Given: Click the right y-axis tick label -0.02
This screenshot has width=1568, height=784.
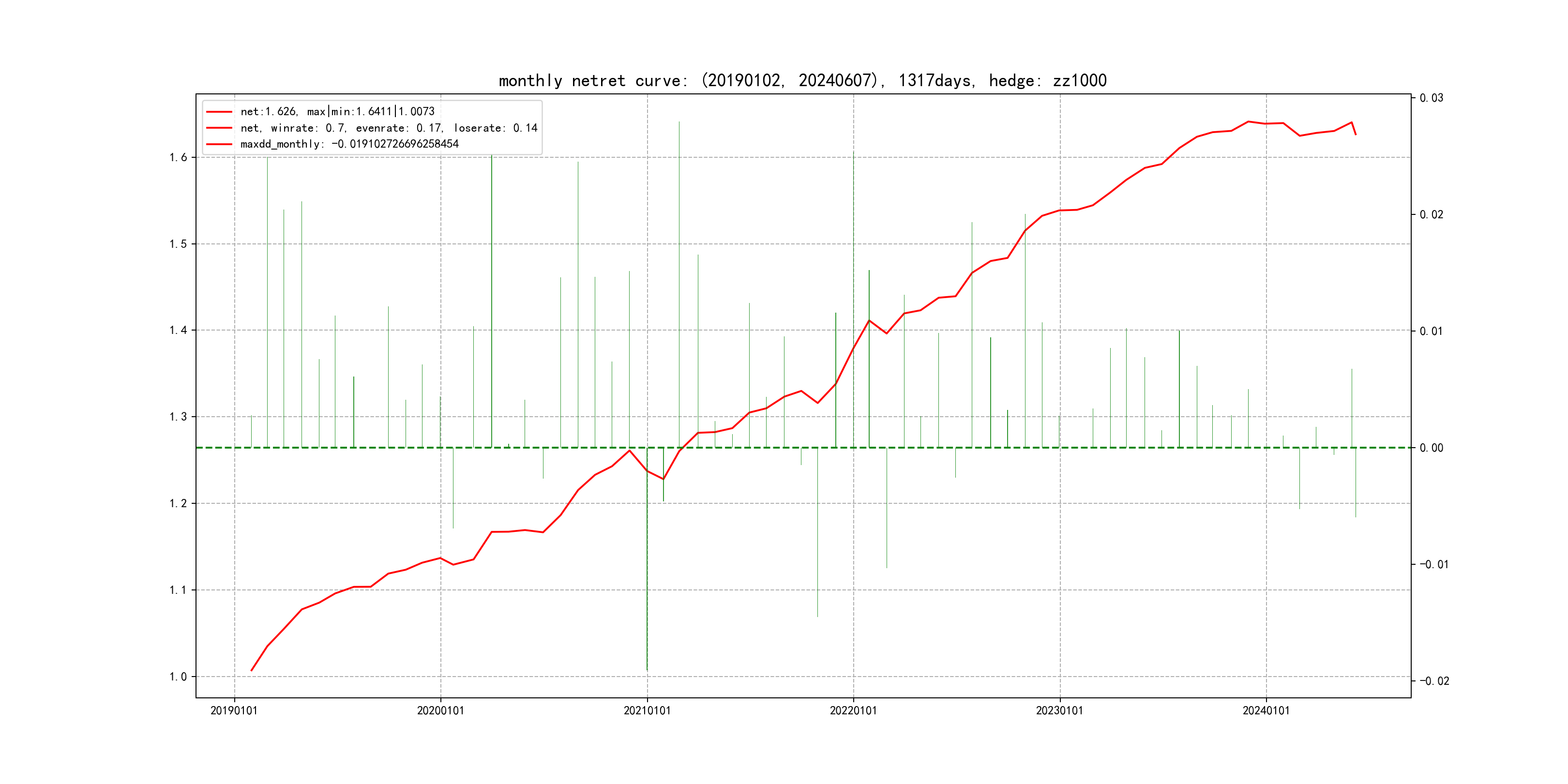Looking at the screenshot, I should click(1434, 680).
